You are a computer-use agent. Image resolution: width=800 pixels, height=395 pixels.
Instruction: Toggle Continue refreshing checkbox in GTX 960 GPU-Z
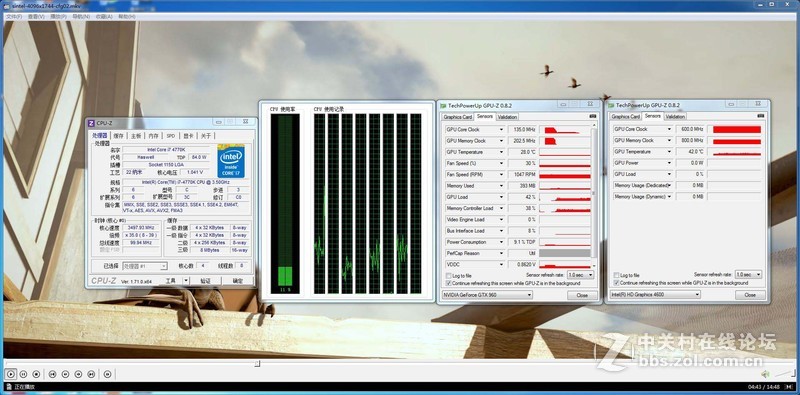448,283
